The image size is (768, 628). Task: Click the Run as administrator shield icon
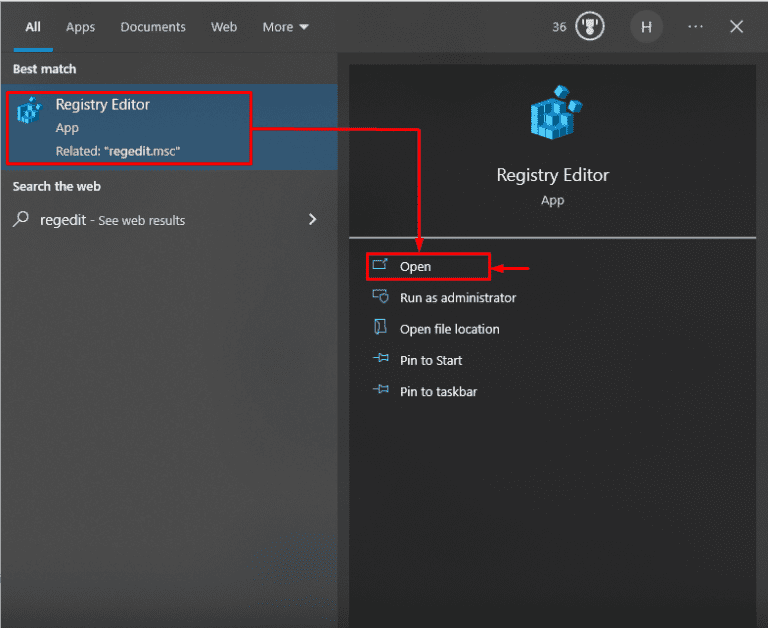point(380,296)
